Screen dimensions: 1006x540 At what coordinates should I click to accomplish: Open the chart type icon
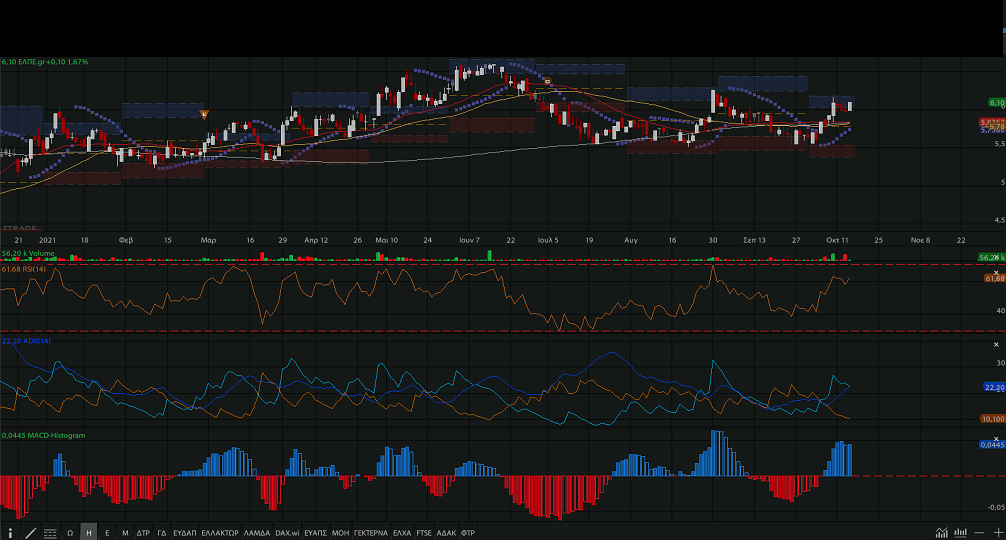pyautogui.click(x=941, y=533)
